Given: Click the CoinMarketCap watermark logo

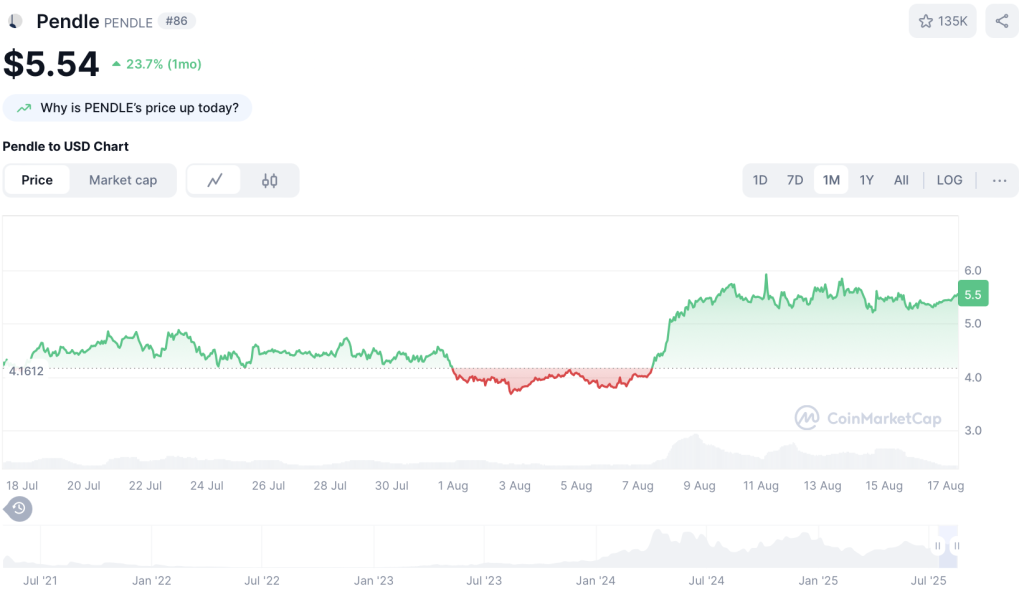Looking at the screenshot, I should [x=868, y=418].
